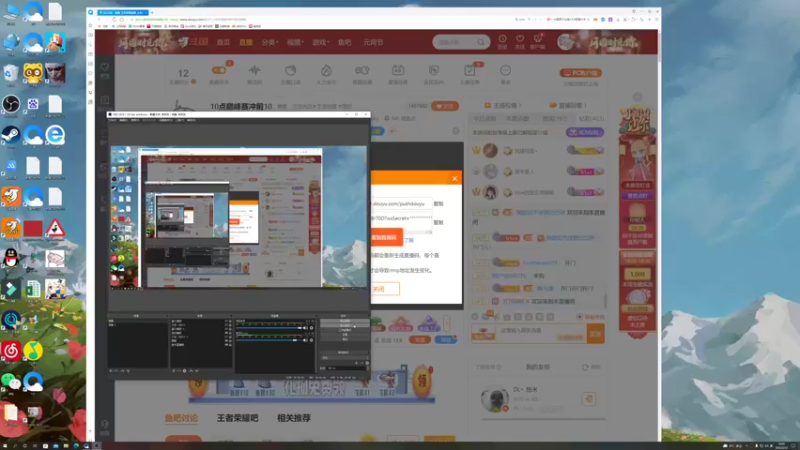
Task: Click the orange 关注 follow button
Action: (x=445, y=106)
